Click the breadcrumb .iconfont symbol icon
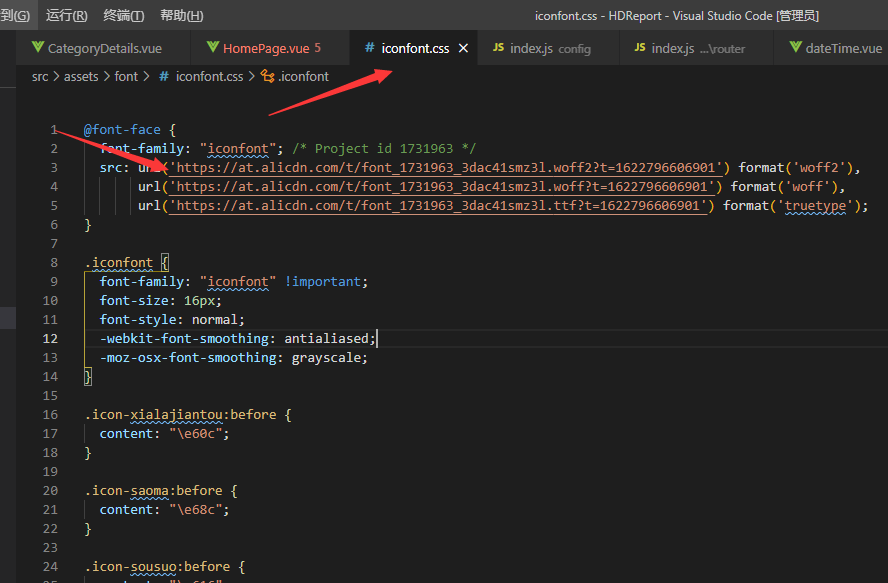Viewport: 888px width, 583px height. click(x=267, y=76)
